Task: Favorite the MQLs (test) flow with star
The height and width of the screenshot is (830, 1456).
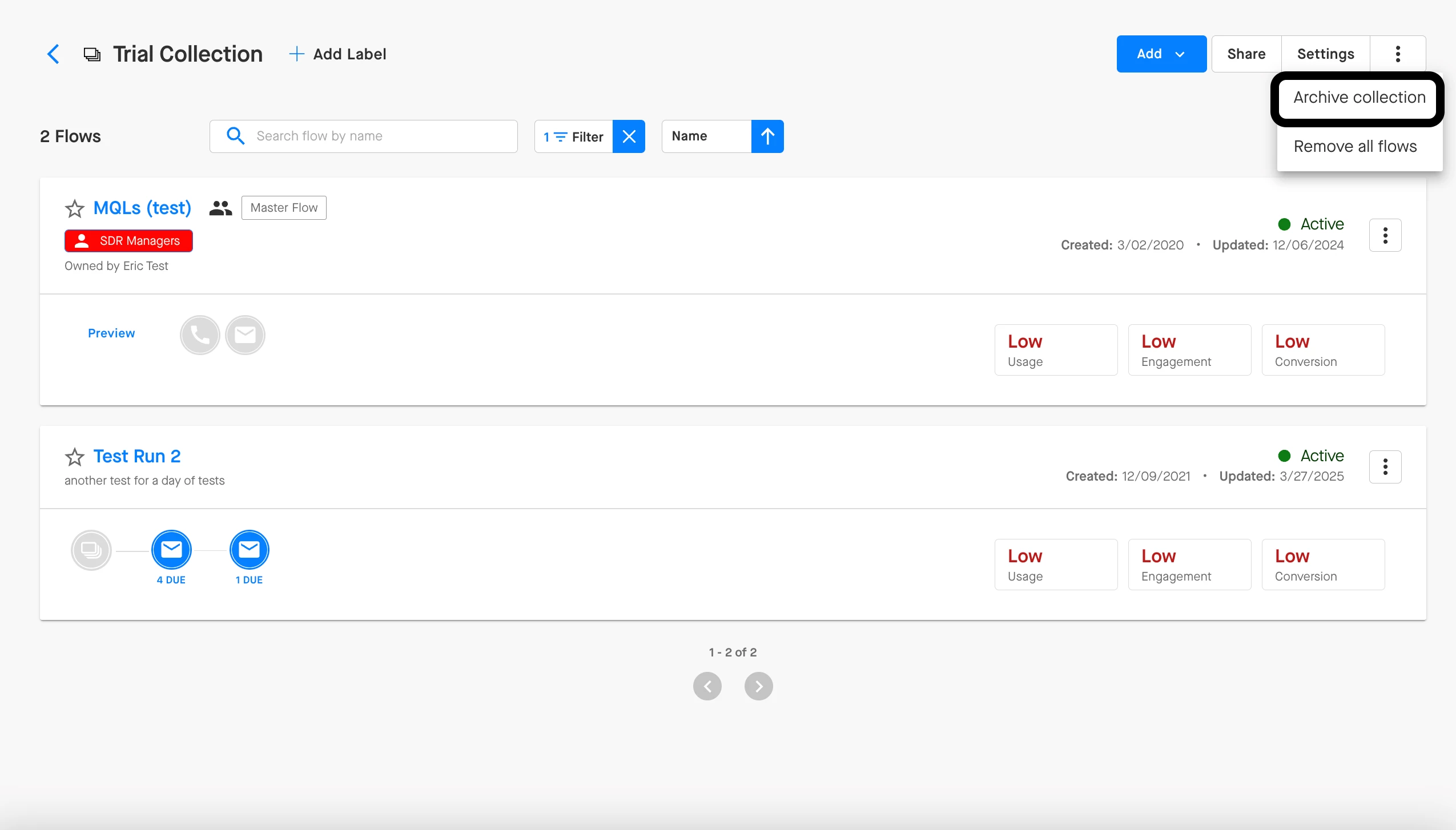Action: click(x=75, y=208)
